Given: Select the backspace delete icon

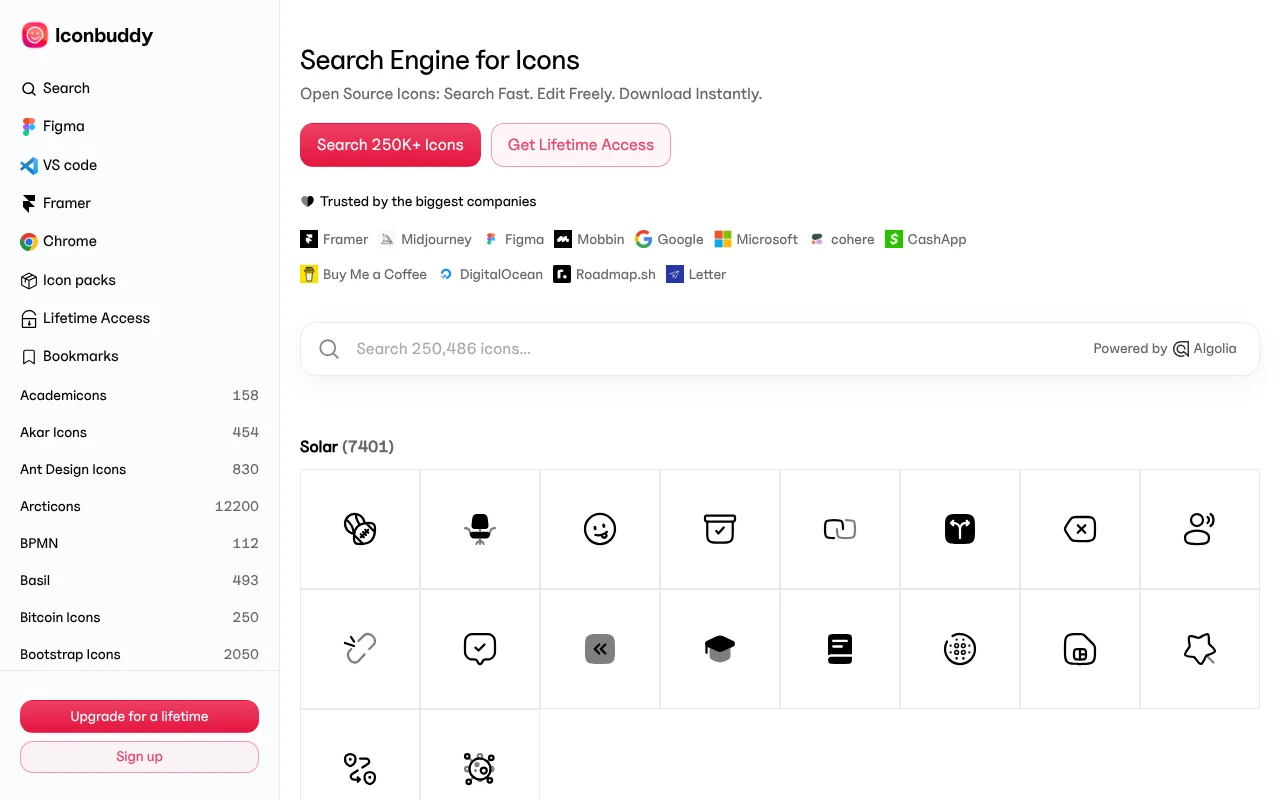Looking at the screenshot, I should (1080, 529).
